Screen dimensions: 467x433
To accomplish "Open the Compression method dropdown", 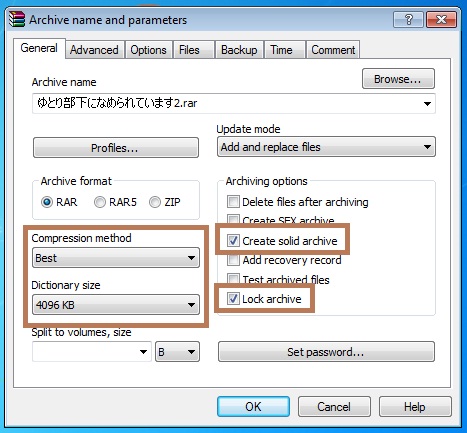I will (x=116, y=258).
